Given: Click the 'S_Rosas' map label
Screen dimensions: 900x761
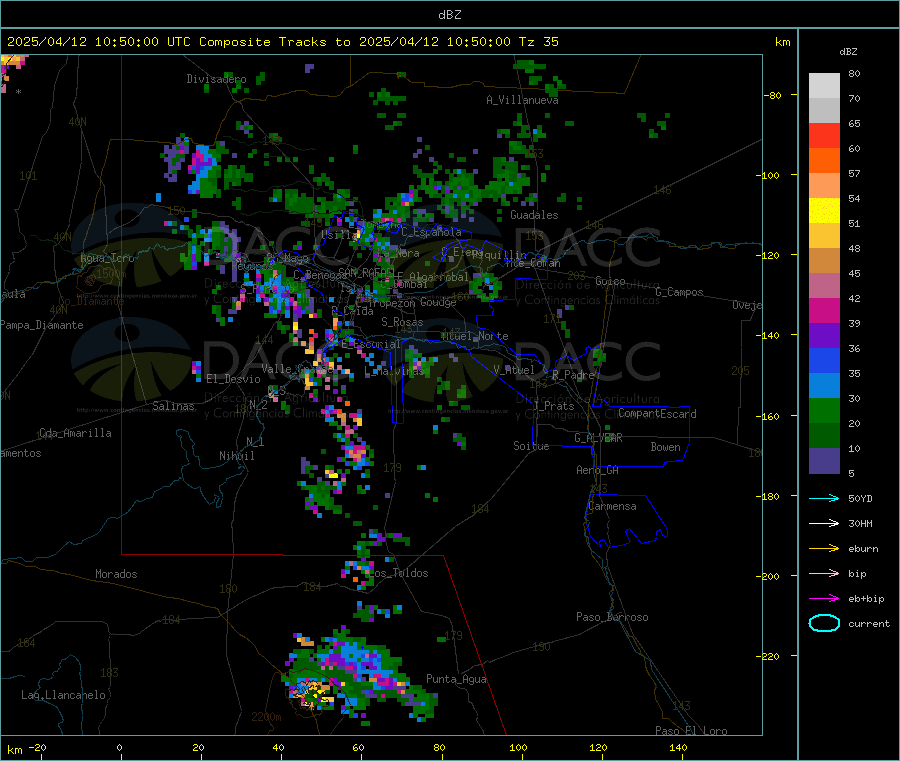Looking at the screenshot, I should click(x=402, y=322).
